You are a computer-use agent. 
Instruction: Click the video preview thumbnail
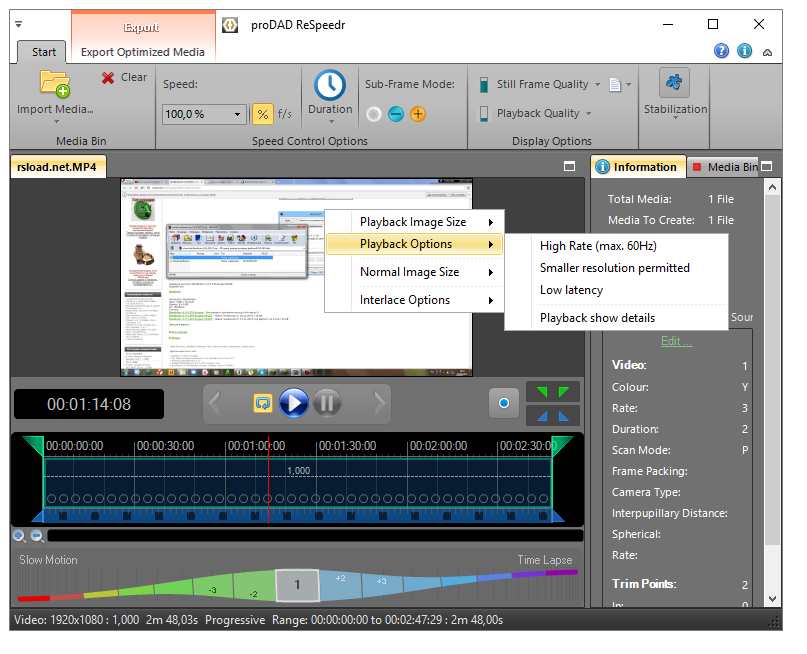click(296, 277)
